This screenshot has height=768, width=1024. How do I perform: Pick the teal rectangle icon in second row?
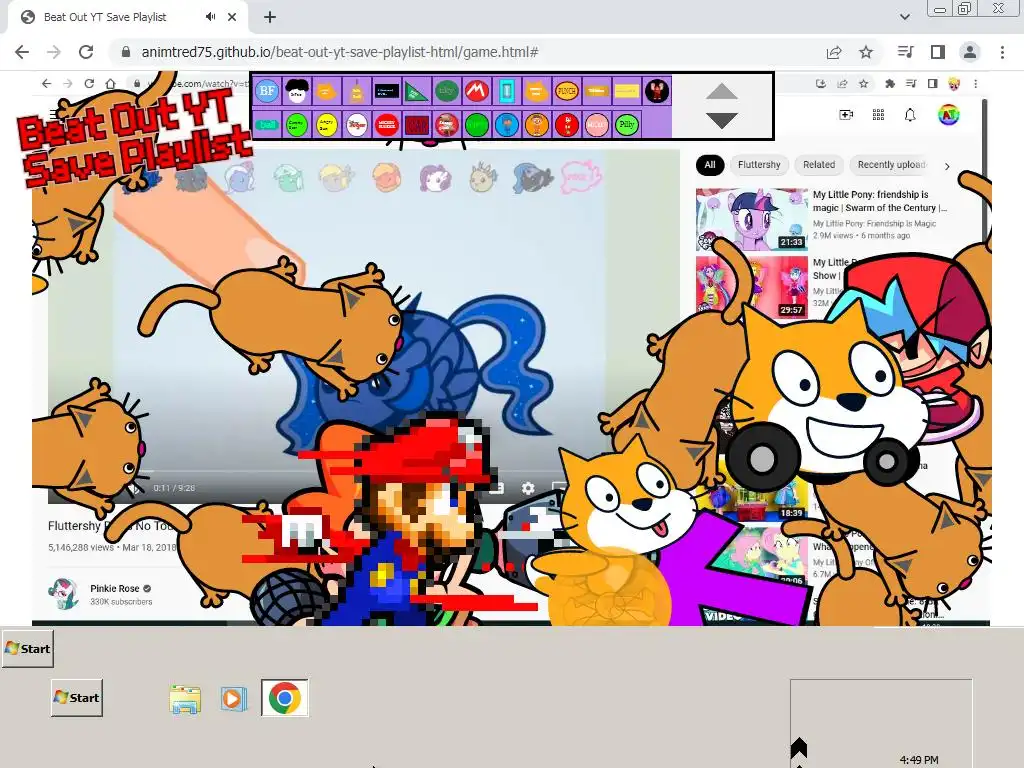pos(266,125)
